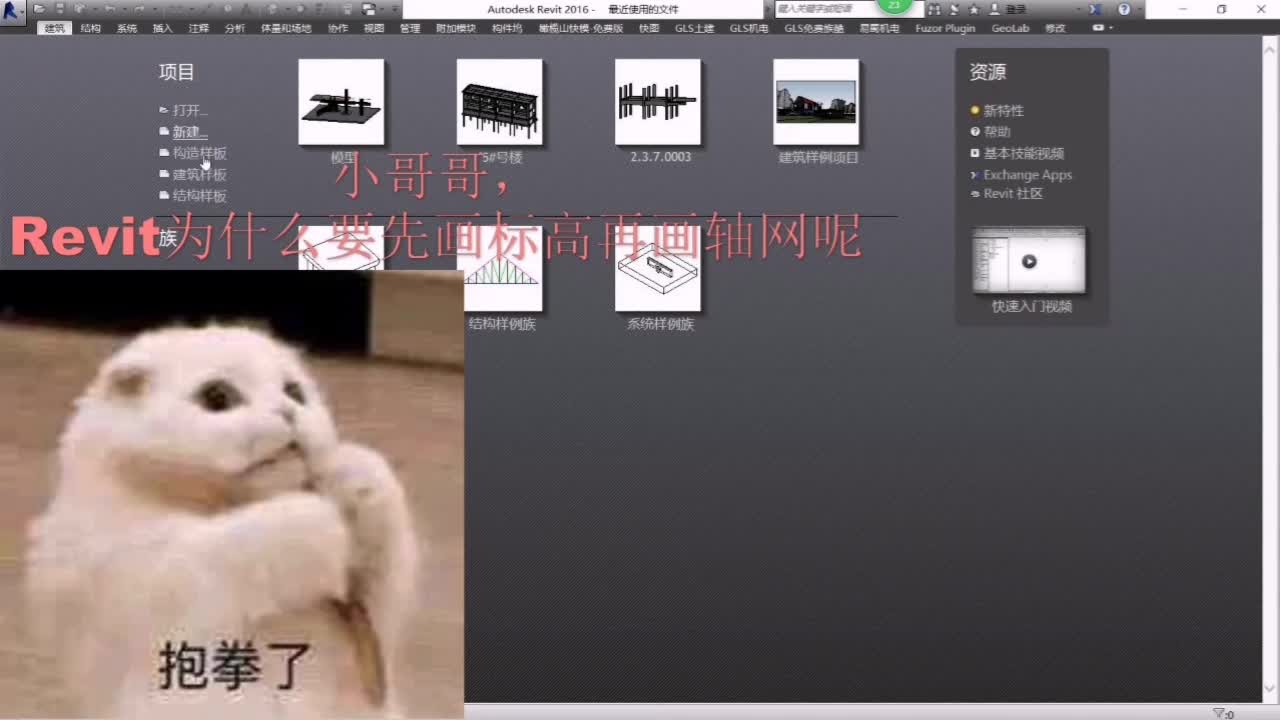Open the 2.3.7.0003 recent project thumbnail
Image resolution: width=1280 pixels, height=720 pixels.
click(x=657, y=102)
